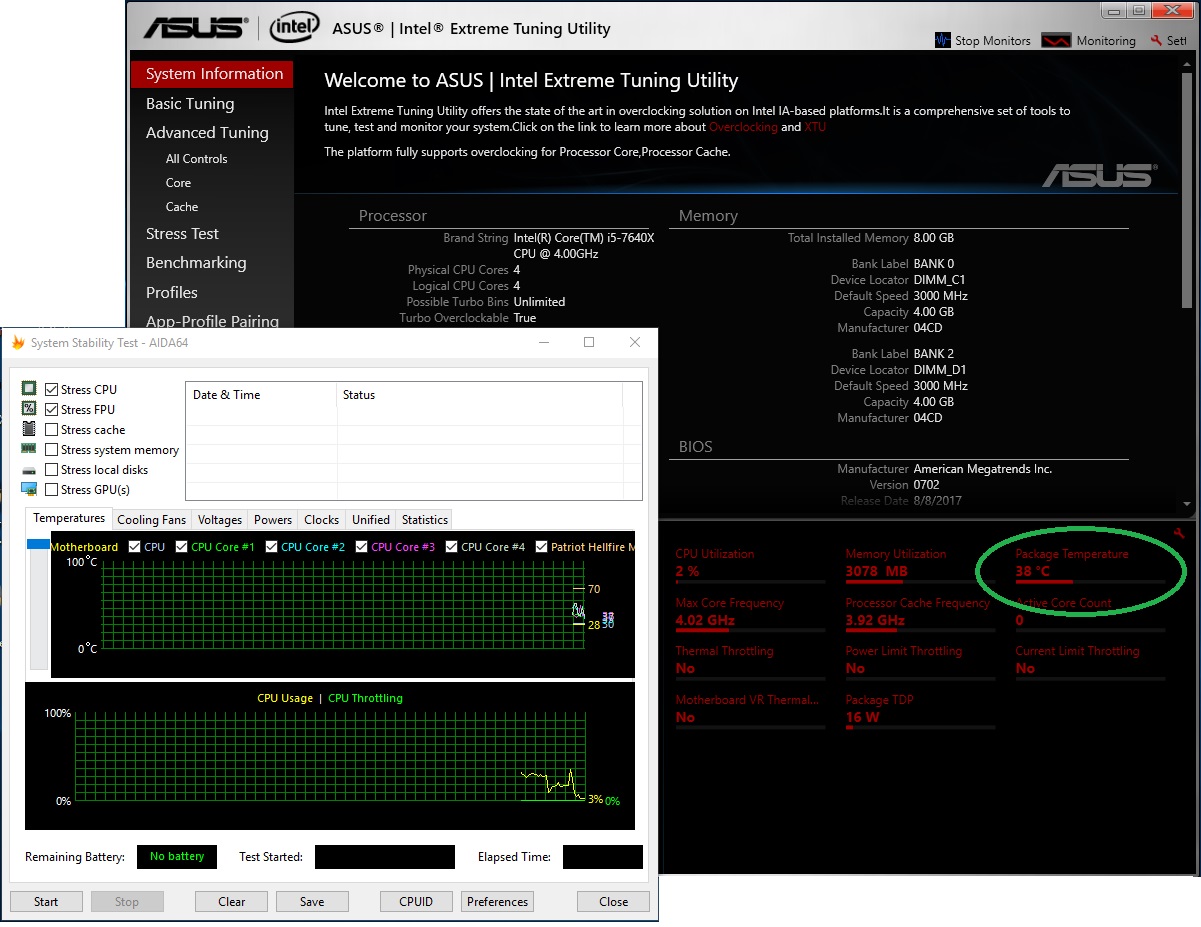1201x927 pixels.
Task: Minimize the AIDA64 System Stability Test window
Action: point(543,342)
